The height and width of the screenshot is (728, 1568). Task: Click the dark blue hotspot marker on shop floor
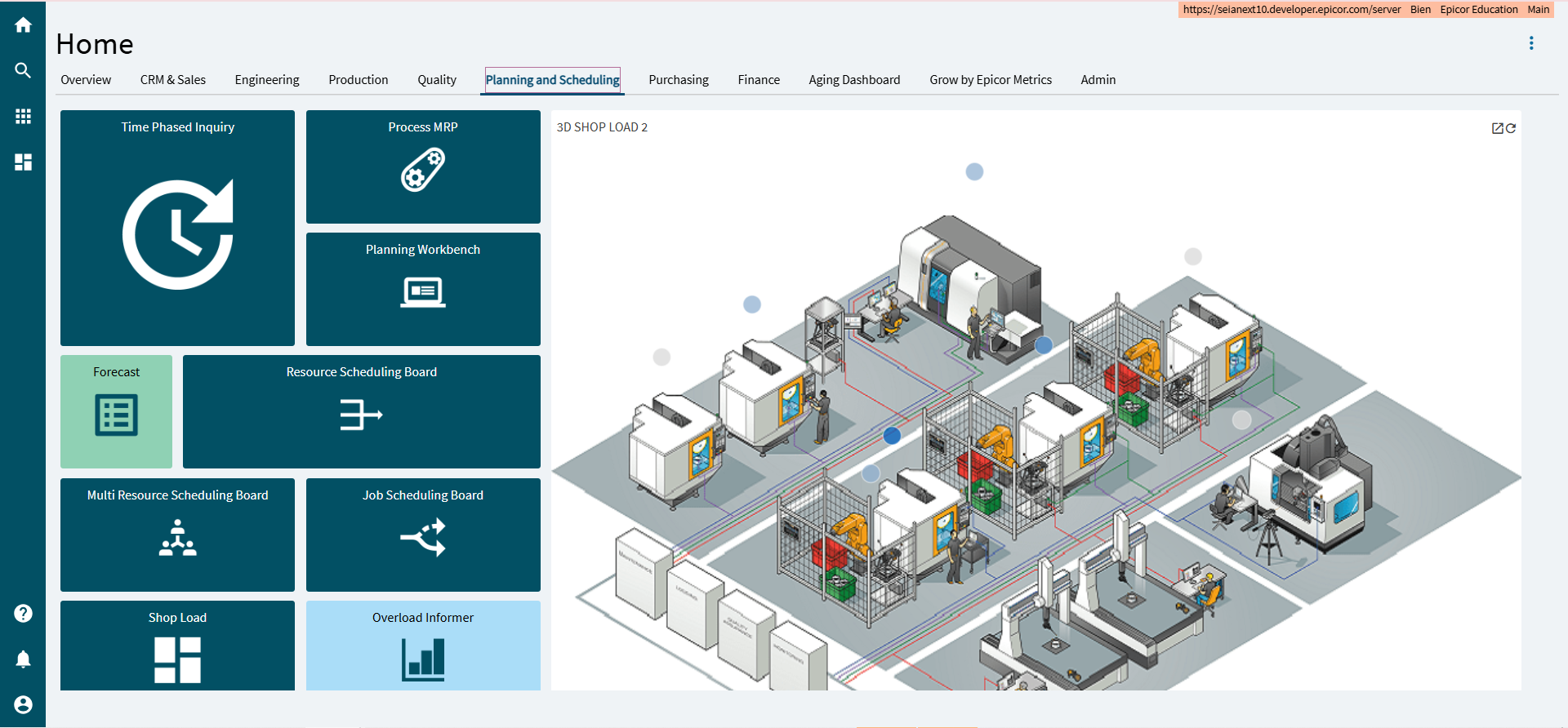coord(892,436)
